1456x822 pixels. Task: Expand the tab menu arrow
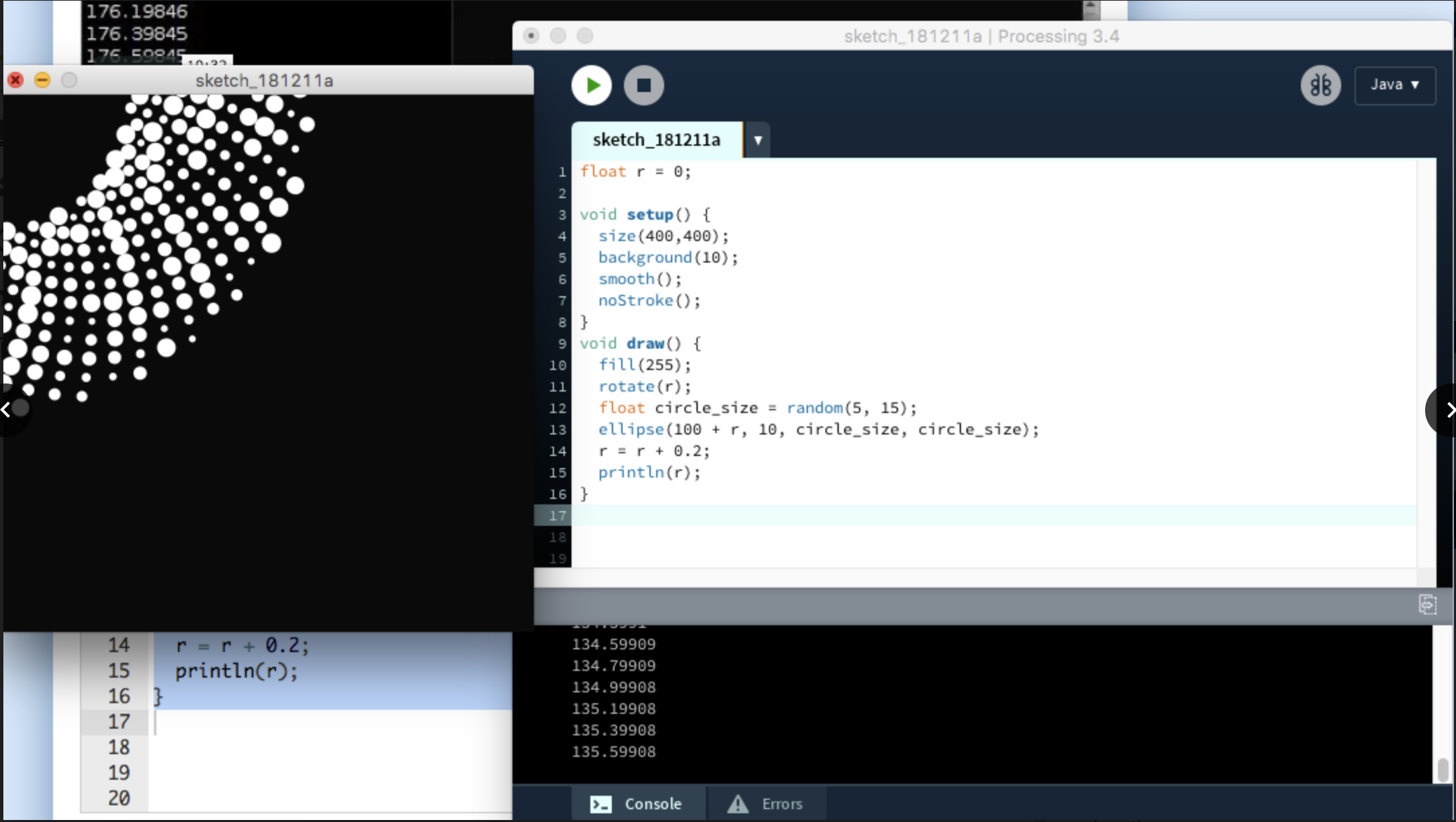[x=758, y=140]
